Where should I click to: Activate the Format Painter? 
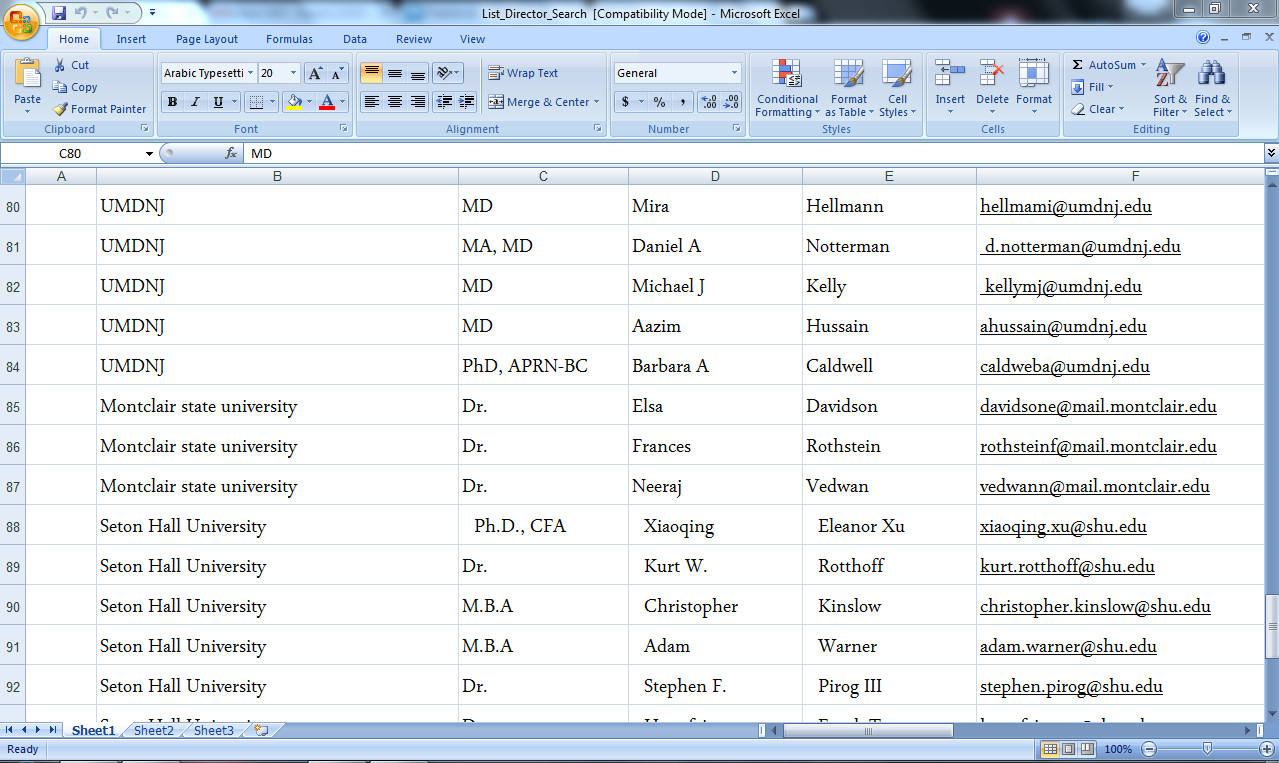[99, 109]
